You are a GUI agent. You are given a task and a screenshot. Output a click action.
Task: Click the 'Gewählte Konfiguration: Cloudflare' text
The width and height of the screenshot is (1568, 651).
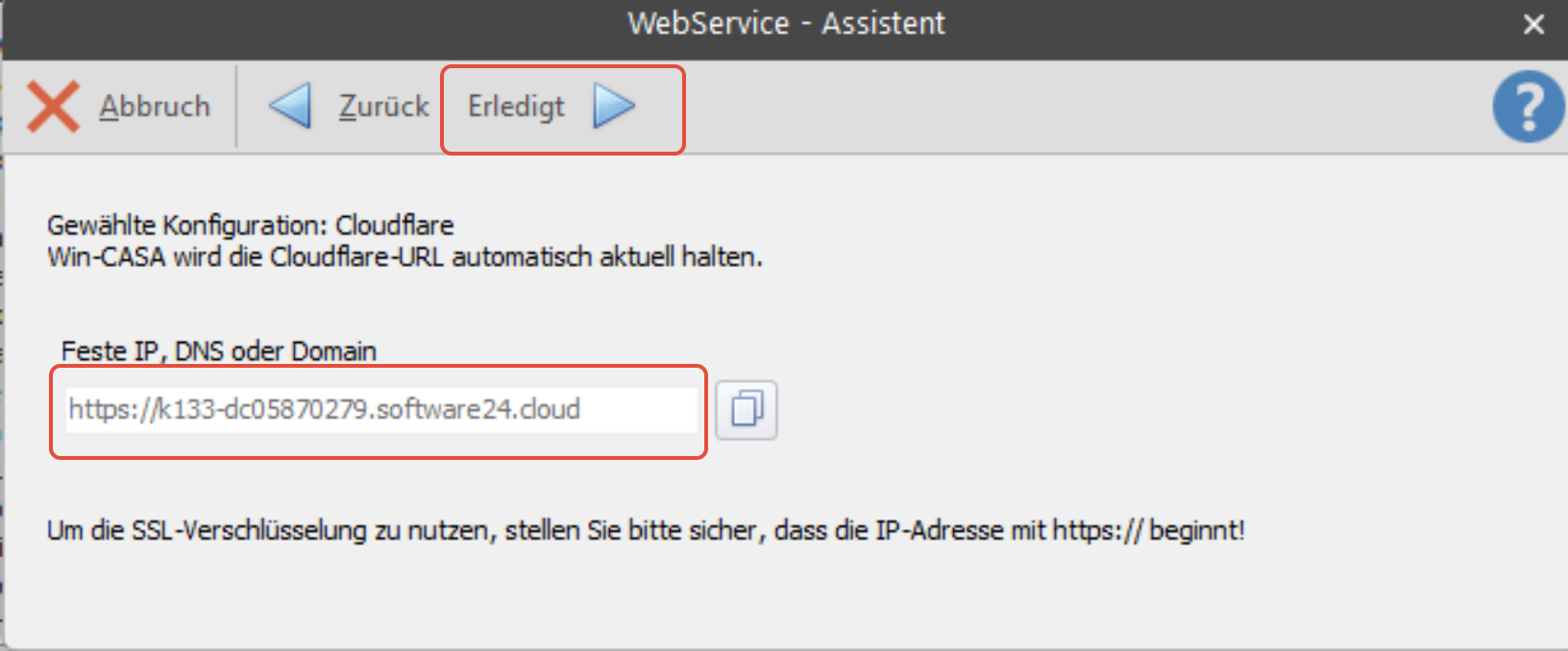click(250, 225)
